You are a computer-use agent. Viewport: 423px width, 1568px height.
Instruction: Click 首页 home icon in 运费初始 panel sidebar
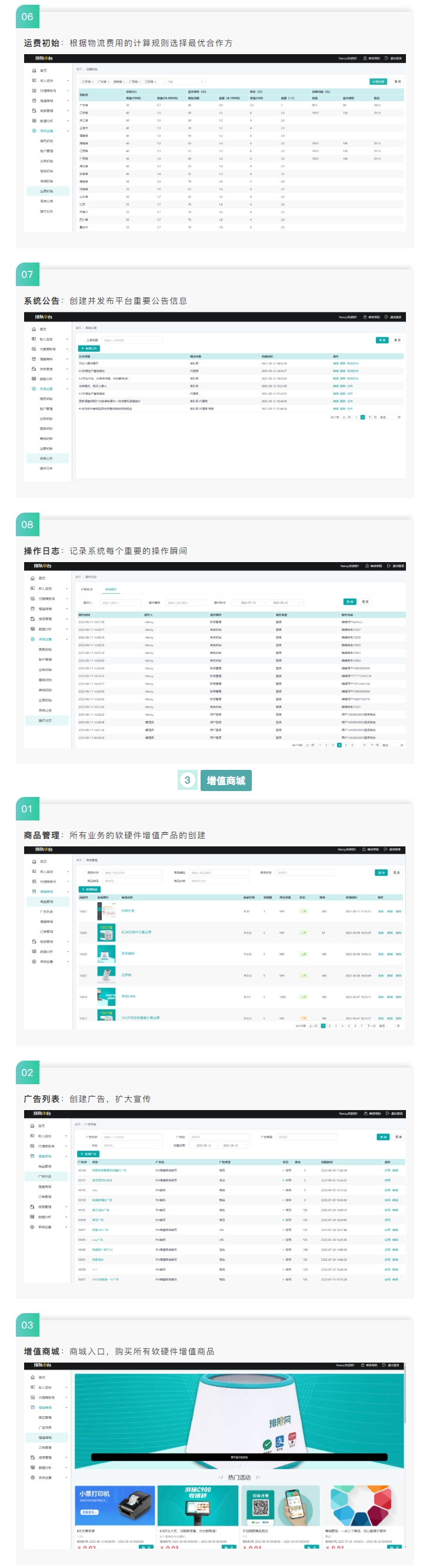(34, 71)
